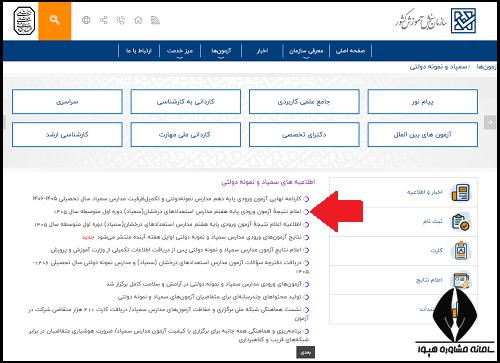The height and width of the screenshot is (363, 500).
Task: Select the آزمون های بین الملل card
Action: click(x=423, y=135)
